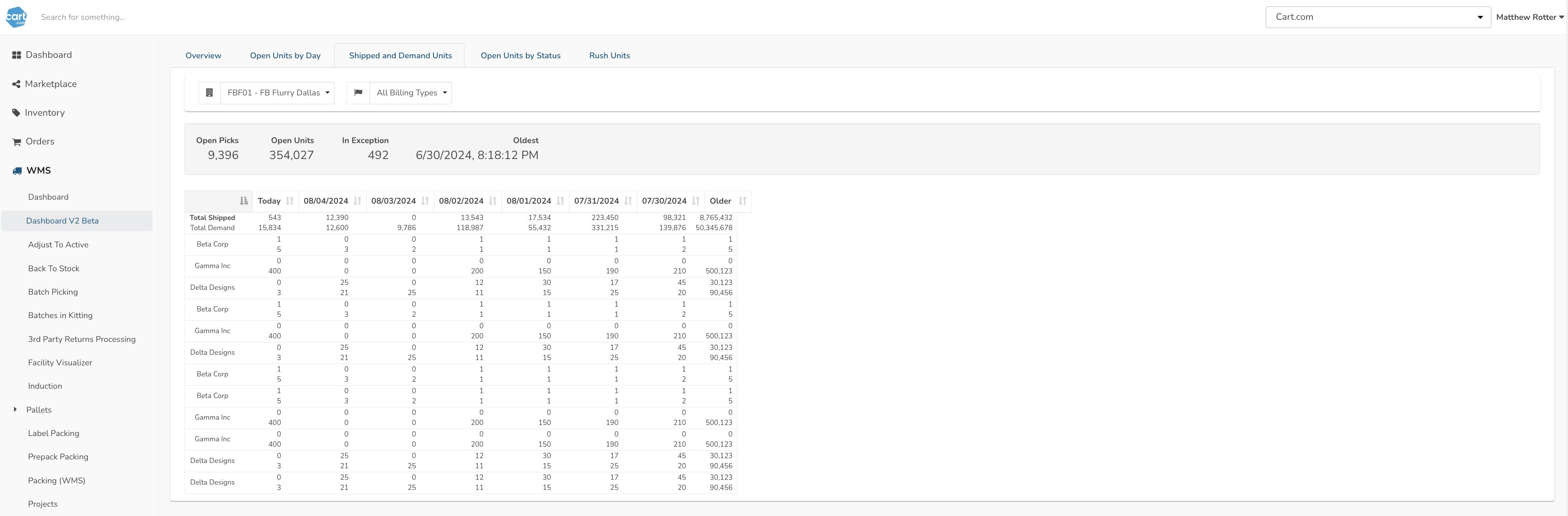Sort table by 08/02/2024 column
Image resolution: width=1568 pixels, height=516 pixels.
point(493,201)
